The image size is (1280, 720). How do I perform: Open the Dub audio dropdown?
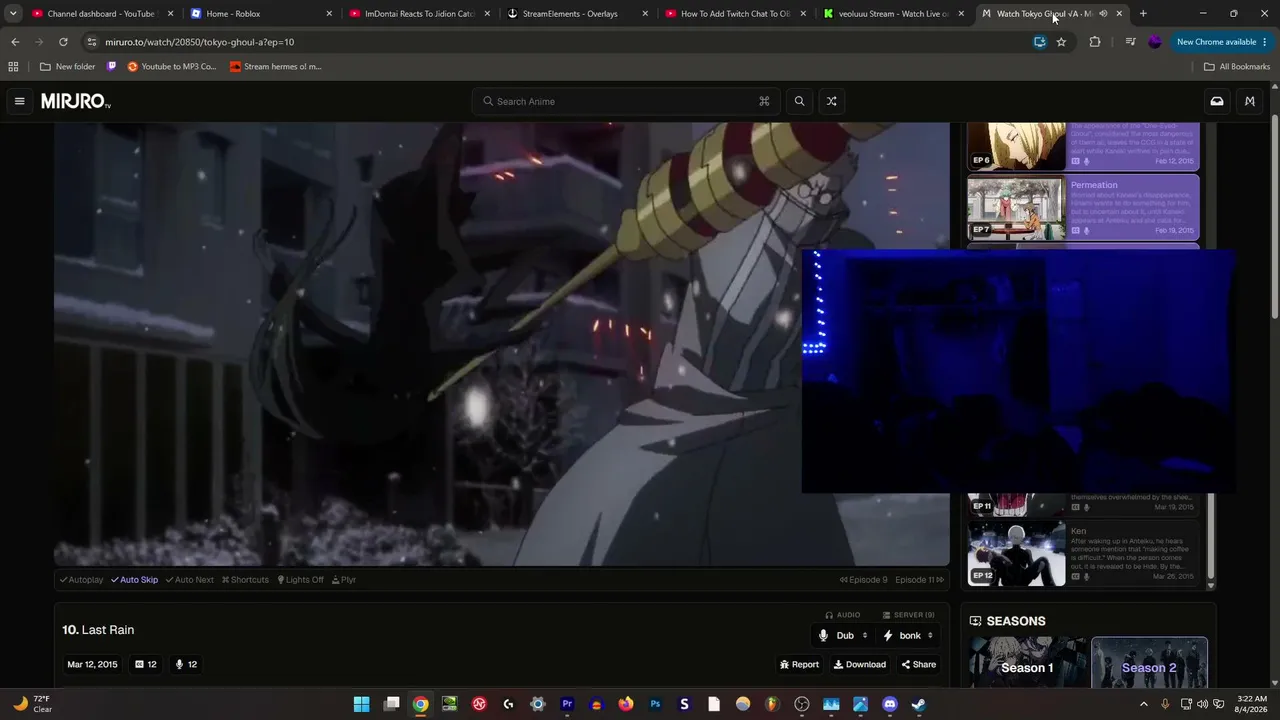coord(844,636)
